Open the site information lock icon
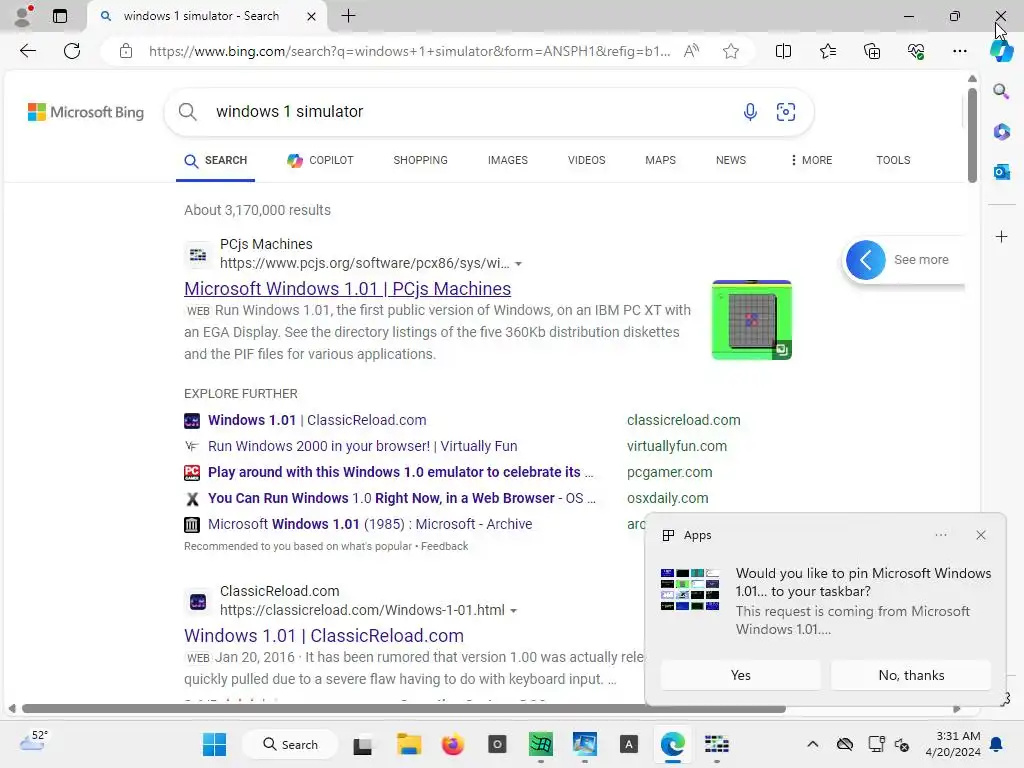Image resolution: width=1024 pixels, height=768 pixels. [126, 51]
